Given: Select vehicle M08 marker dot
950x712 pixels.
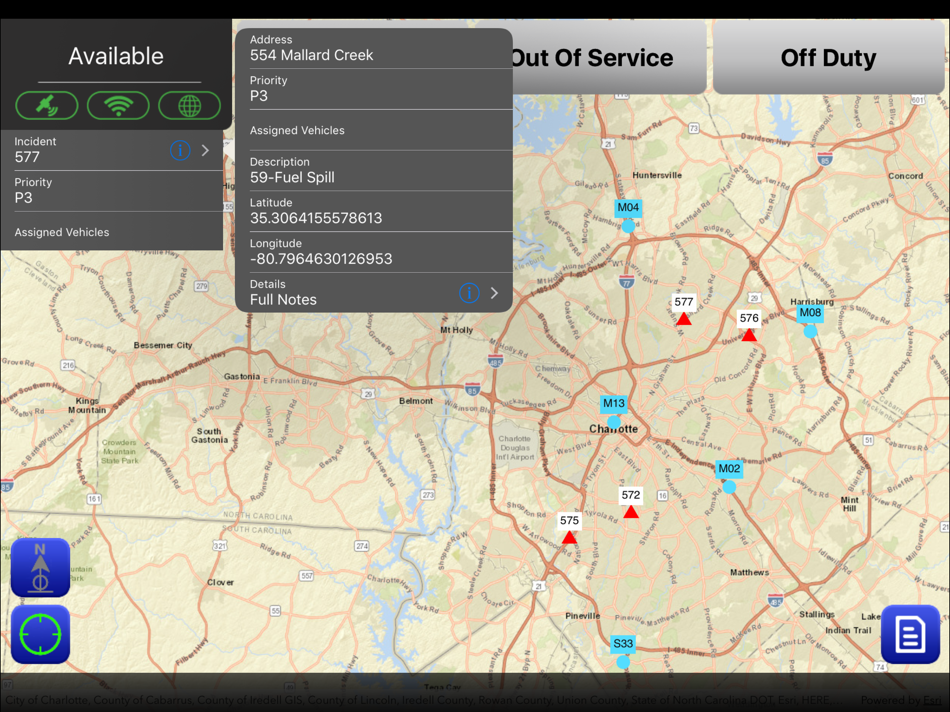Looking at the screenshot, I should (810, 331).
